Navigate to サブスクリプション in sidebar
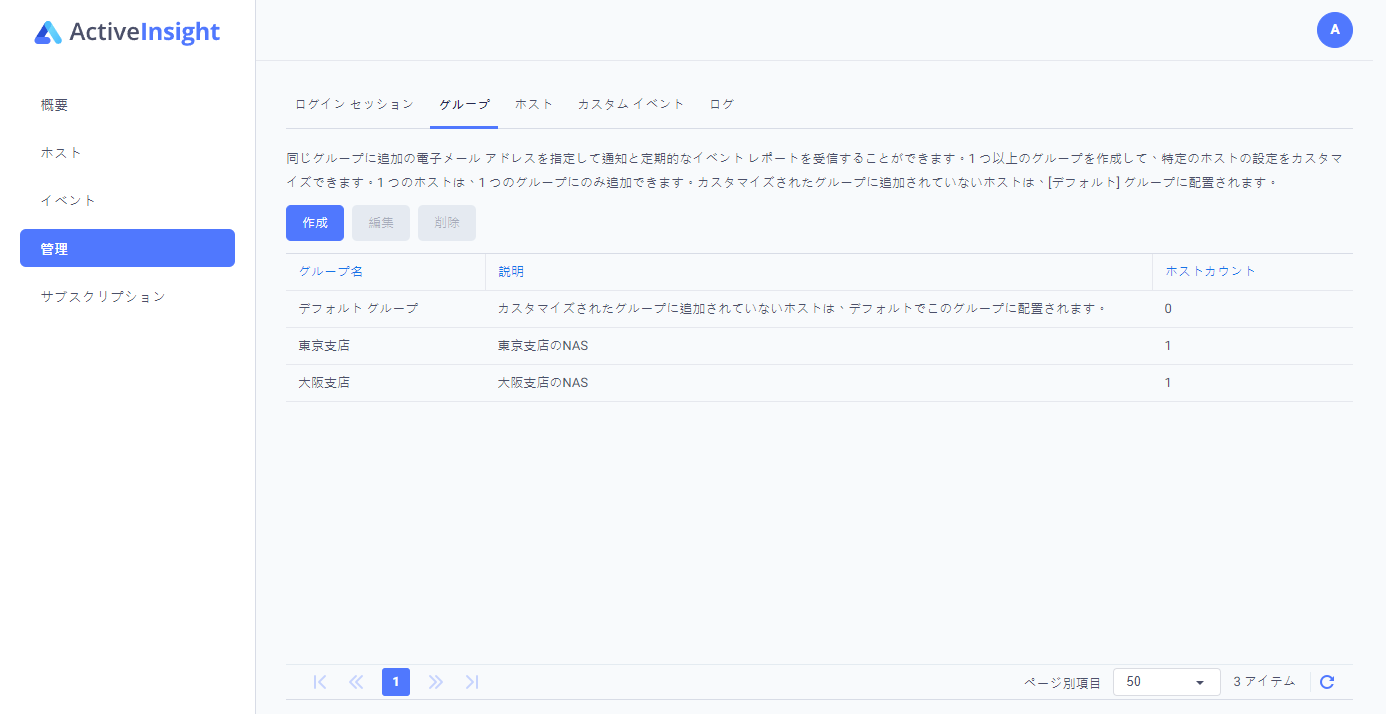1388x714 pixels. 103,297
